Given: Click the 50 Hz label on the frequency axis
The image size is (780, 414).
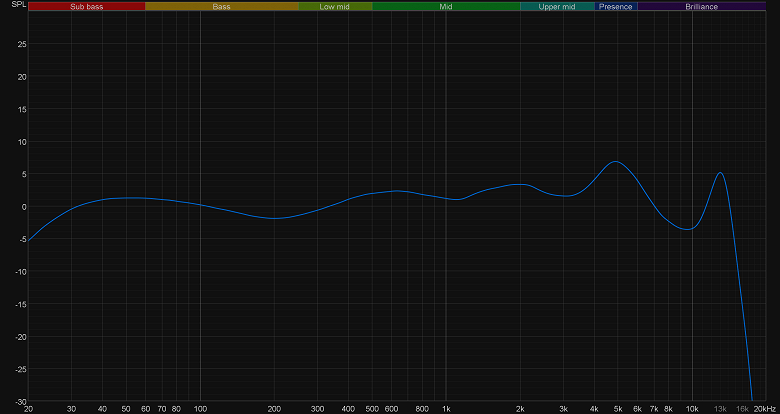Looking at the screenshot, I should (x=126, y=409).
